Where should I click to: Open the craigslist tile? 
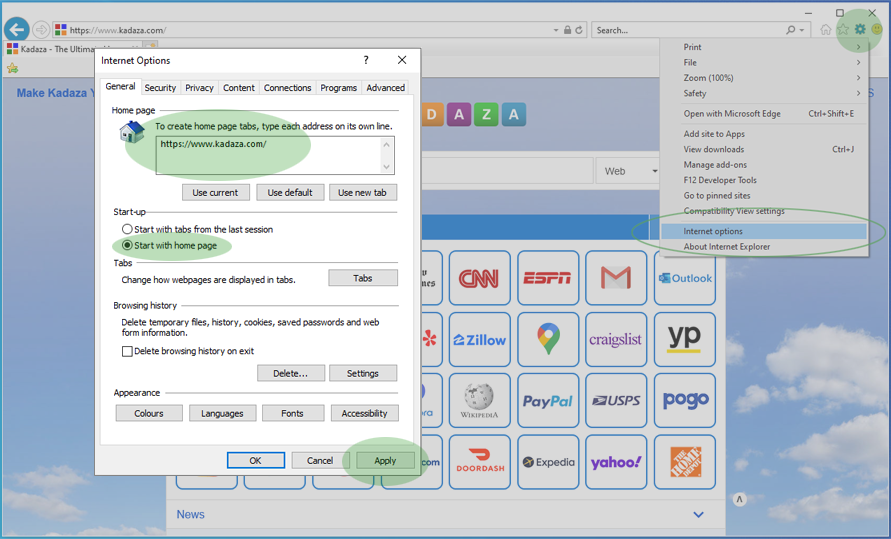616,340
